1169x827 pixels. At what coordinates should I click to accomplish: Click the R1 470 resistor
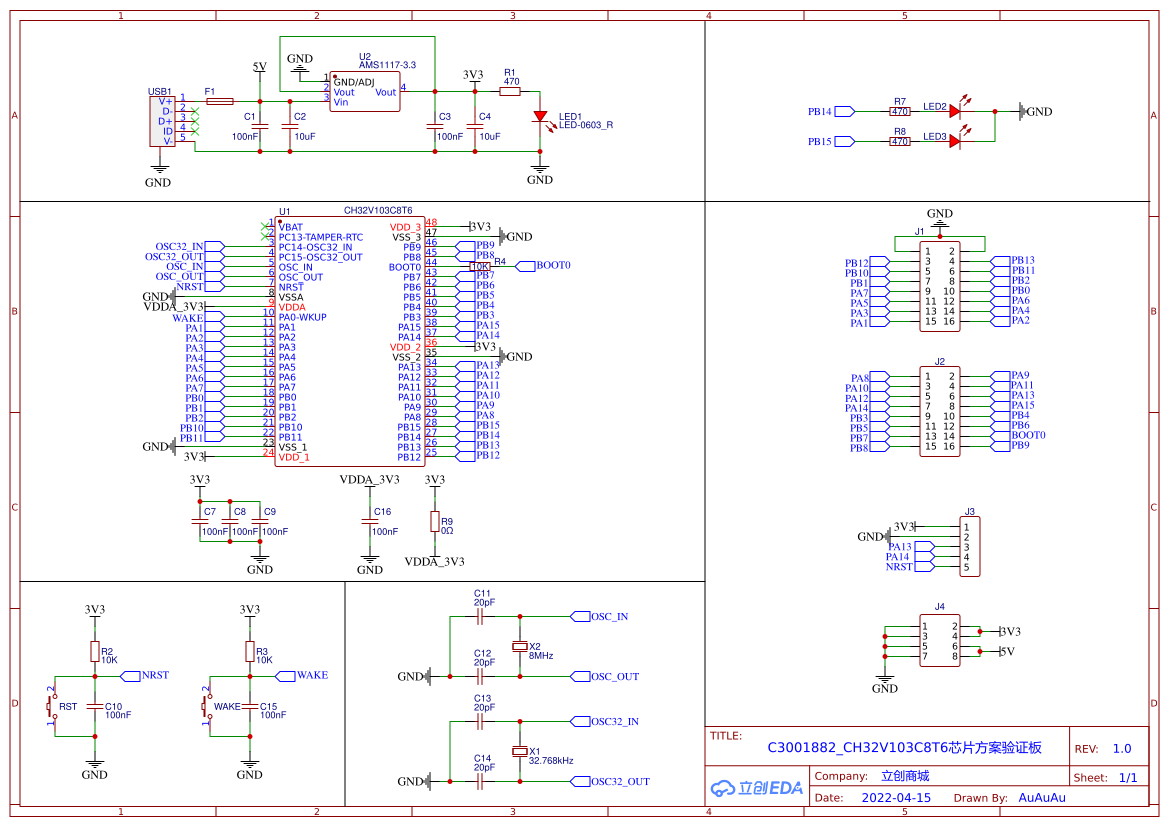[x=510, y=91]
